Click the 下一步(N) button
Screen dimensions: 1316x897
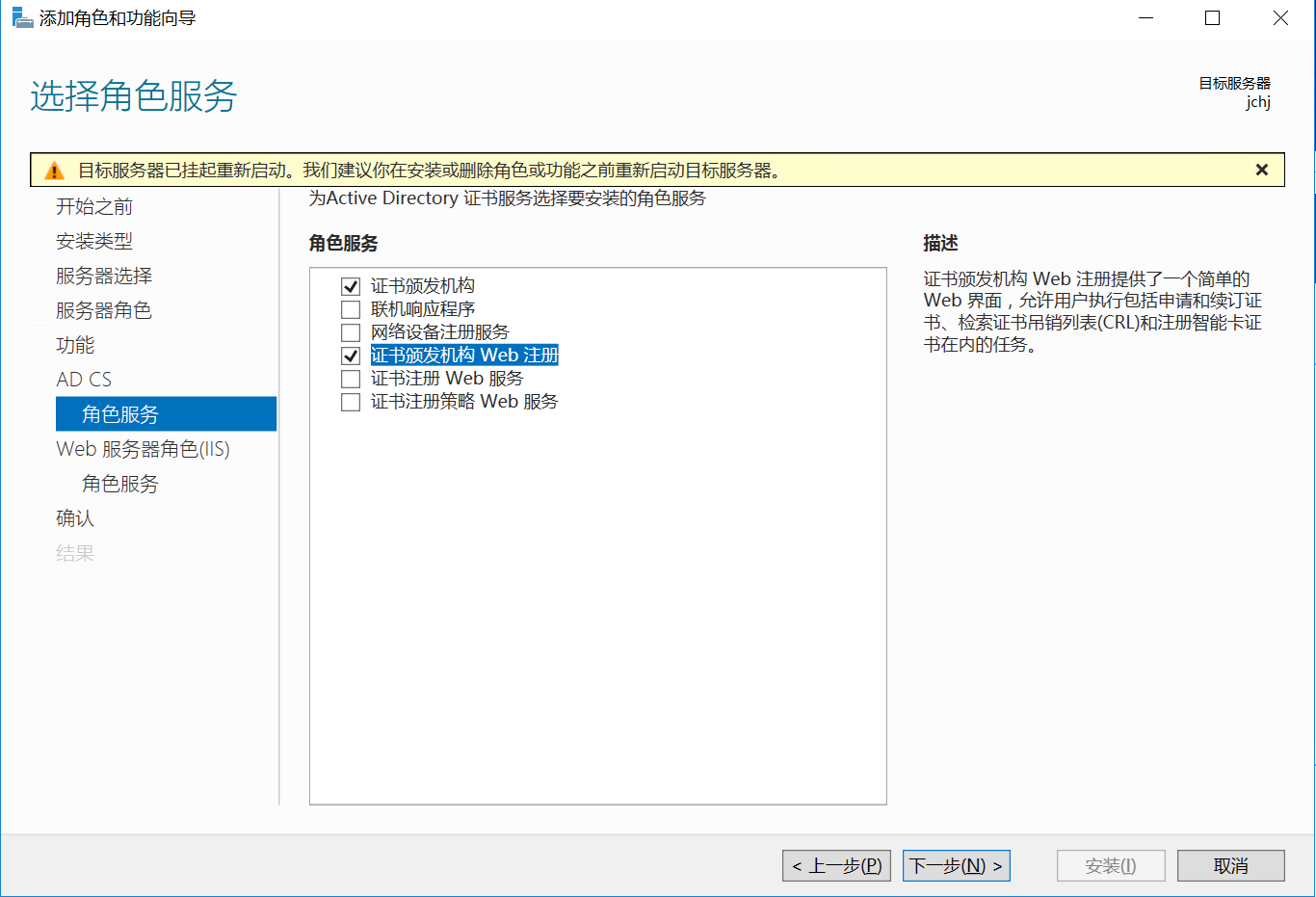956,865
